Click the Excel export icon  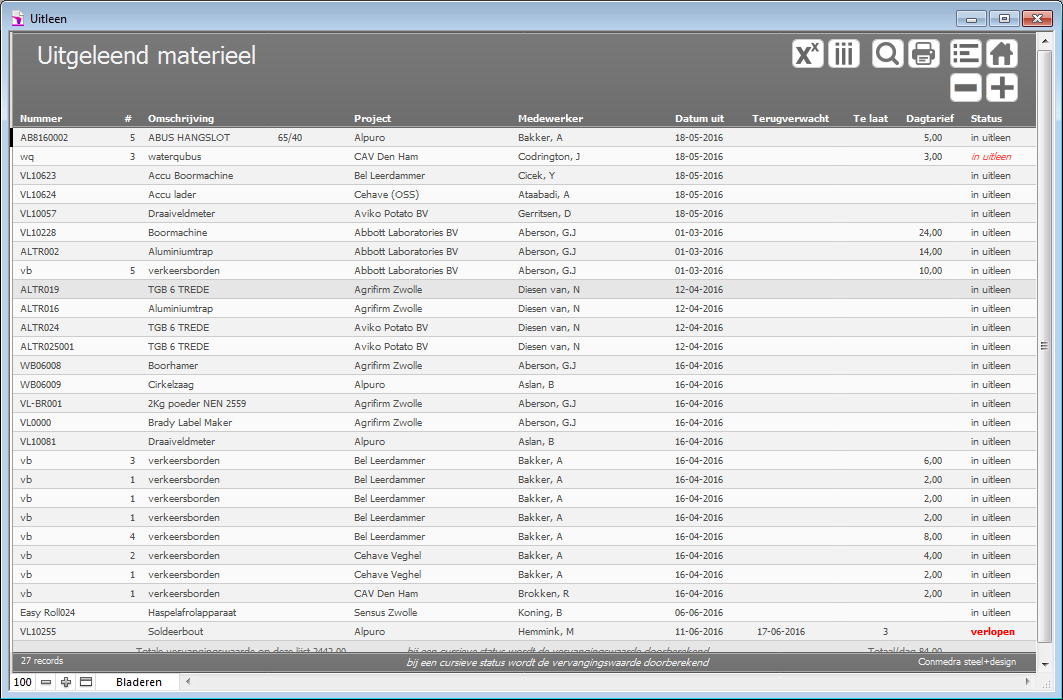(x=807, y=54)
